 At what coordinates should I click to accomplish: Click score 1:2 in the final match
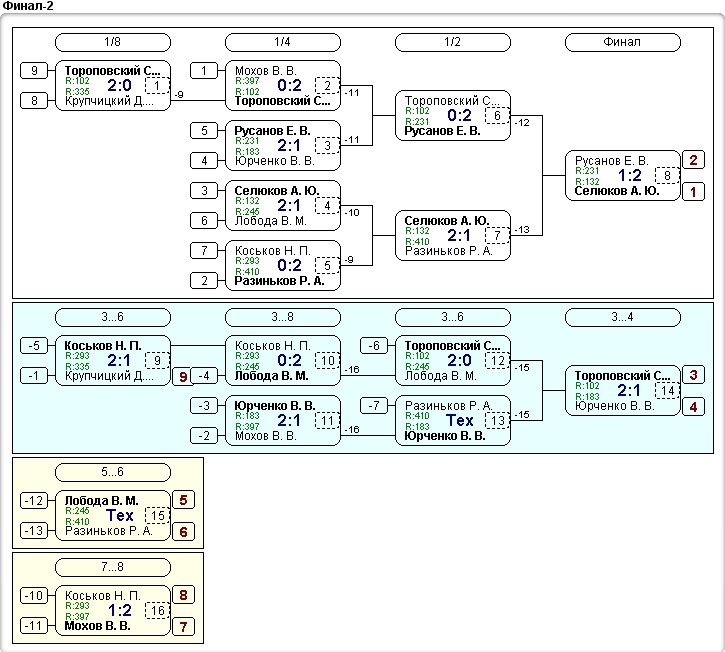coord(630,176)
